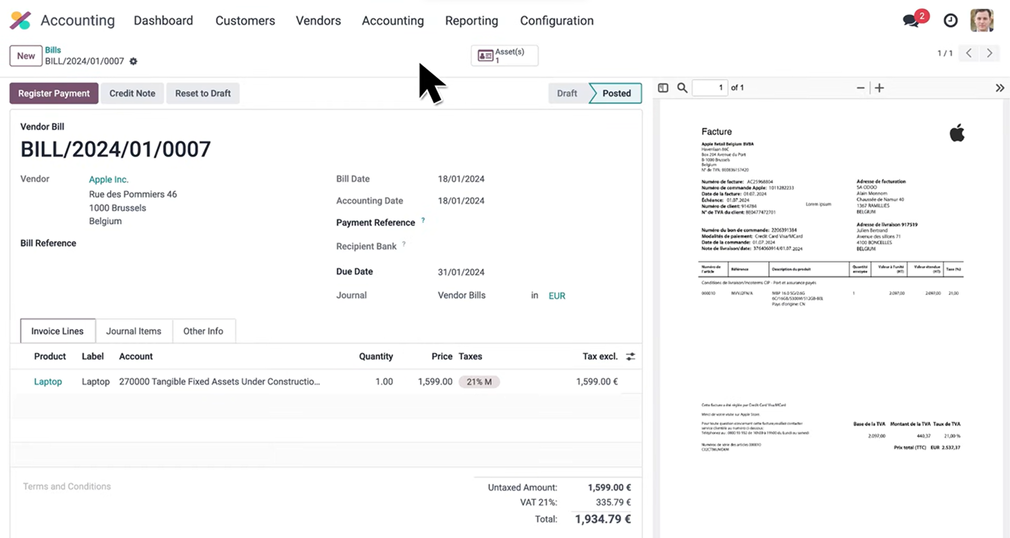Click the Register Payment button
Image resolution: width=1010 pixels, height=538 pixels.
(x=55, y=93)
